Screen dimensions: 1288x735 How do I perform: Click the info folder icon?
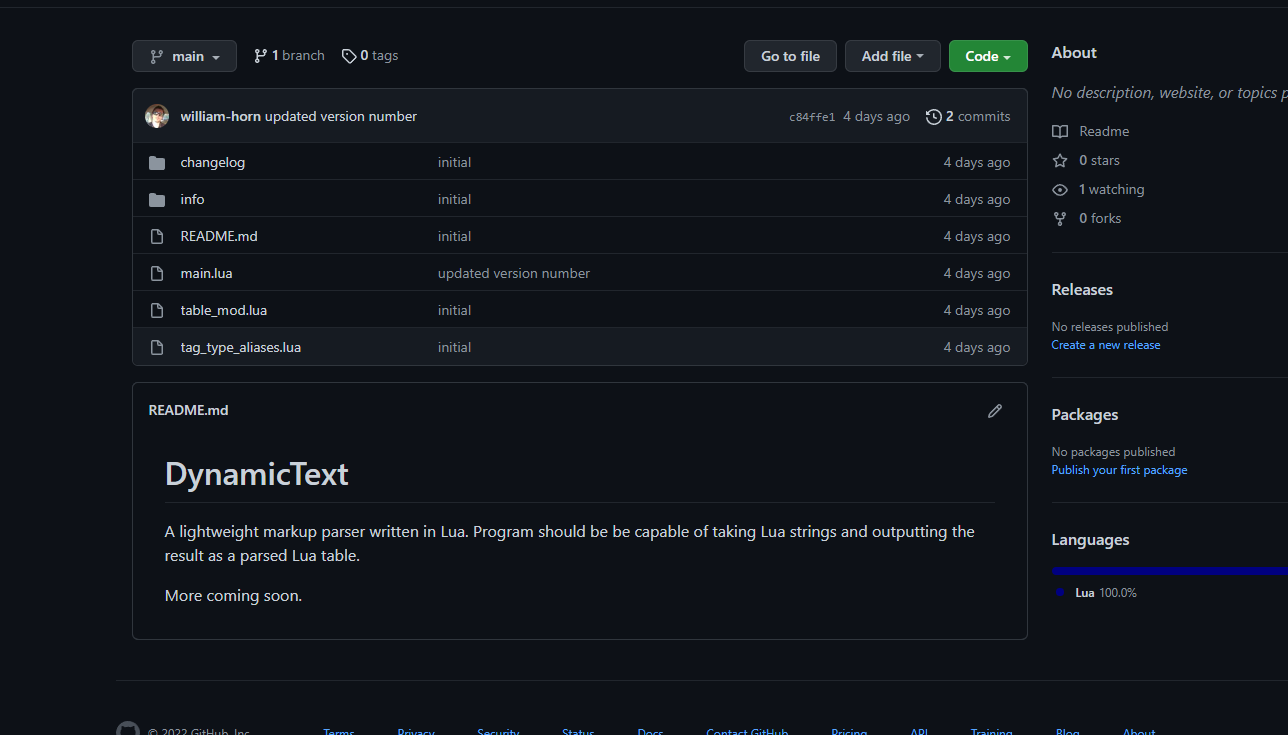point(157,200)
